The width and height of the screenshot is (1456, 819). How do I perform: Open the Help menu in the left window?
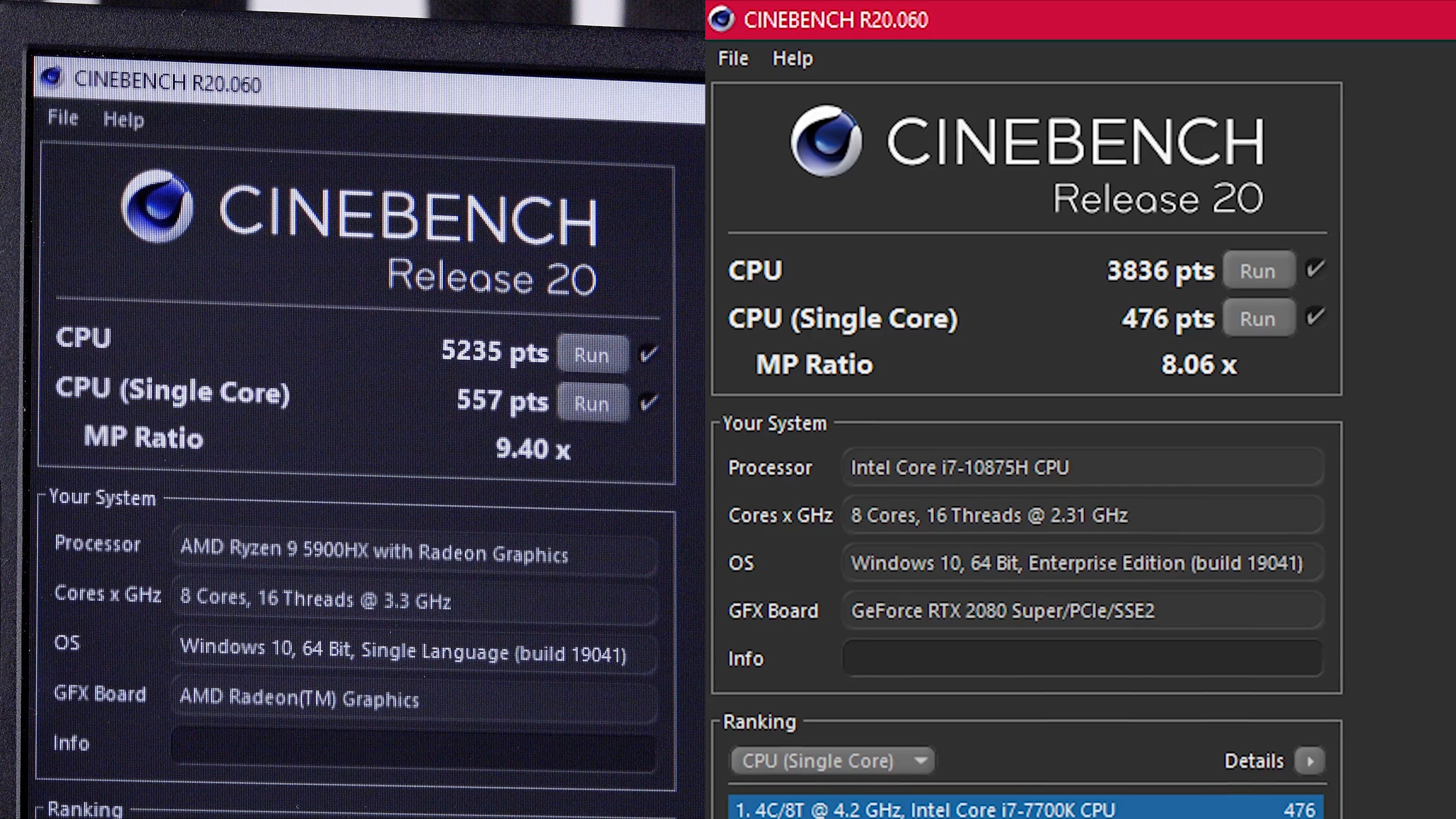pyautogui.click(x=124, y=120)
